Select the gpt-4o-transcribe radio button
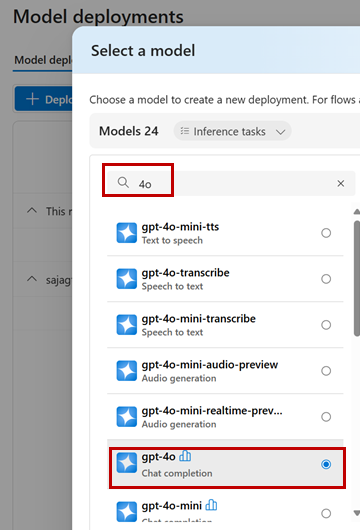Screen dimensions: 360x530 click(326, 279)
